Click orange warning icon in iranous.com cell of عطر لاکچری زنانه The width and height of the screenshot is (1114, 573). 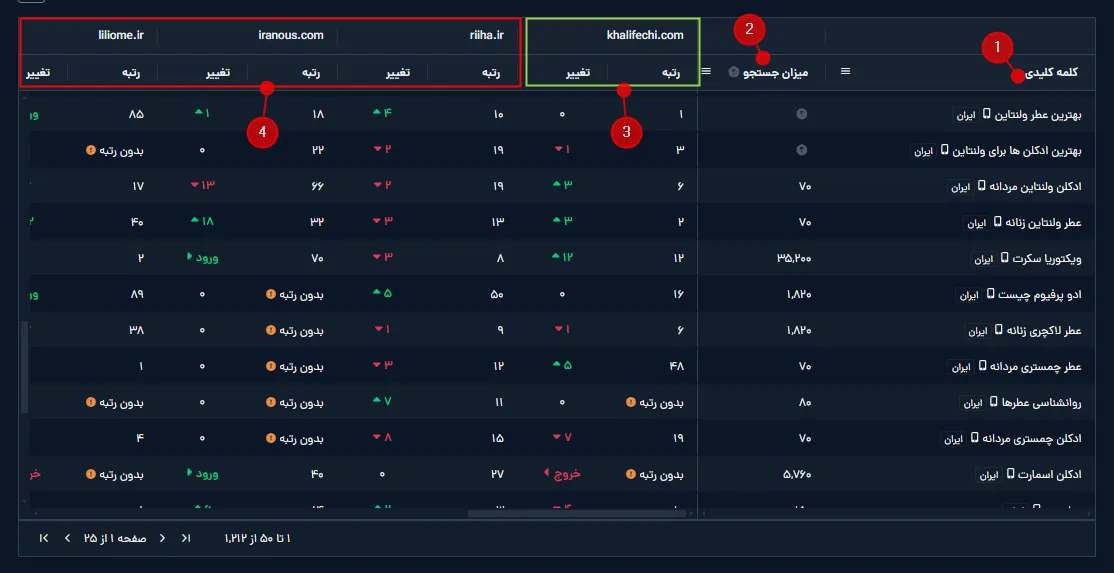(270, 330)
